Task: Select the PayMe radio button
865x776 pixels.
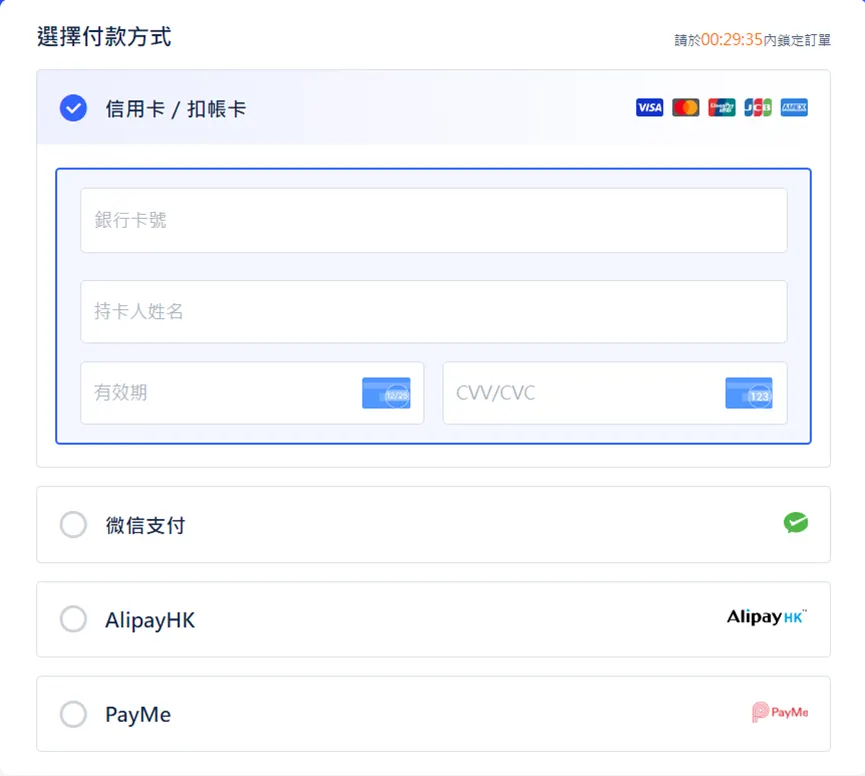Action: point(73,714)
